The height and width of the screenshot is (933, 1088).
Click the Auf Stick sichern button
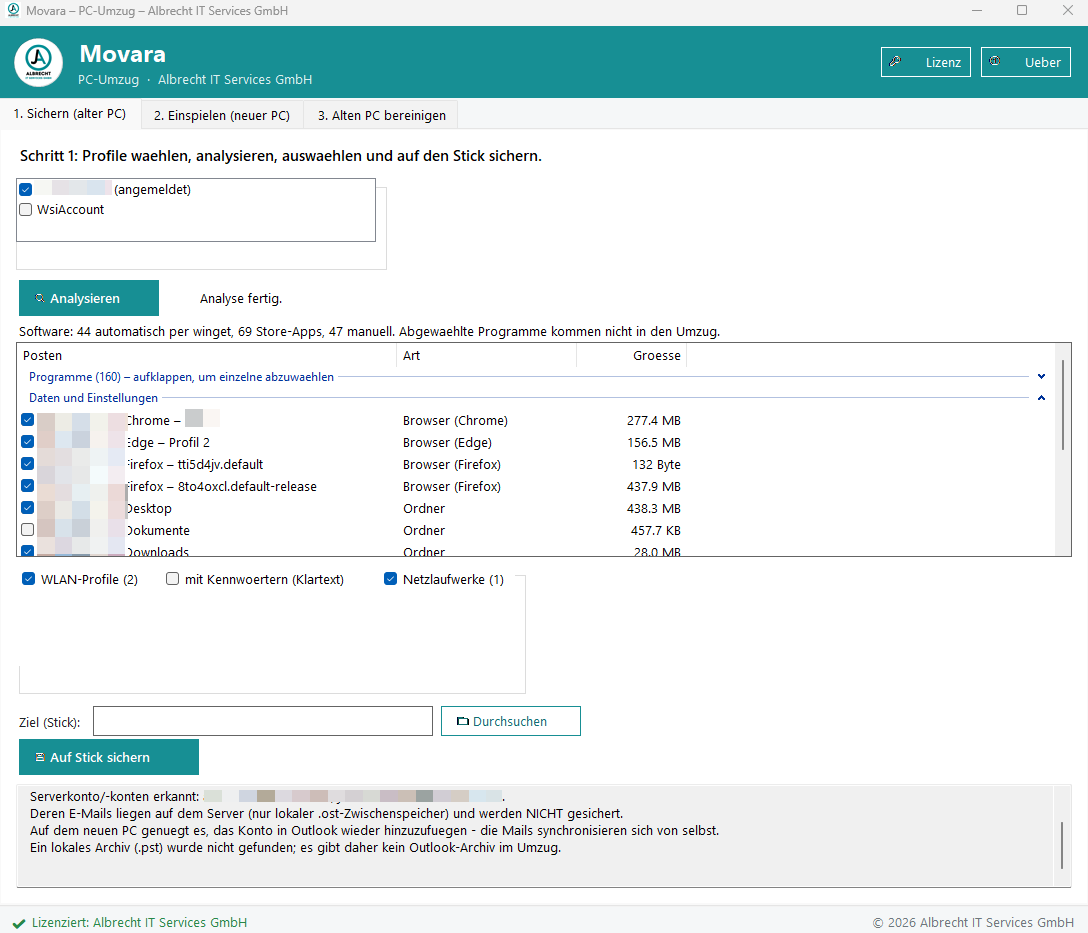tap(109, 757)
